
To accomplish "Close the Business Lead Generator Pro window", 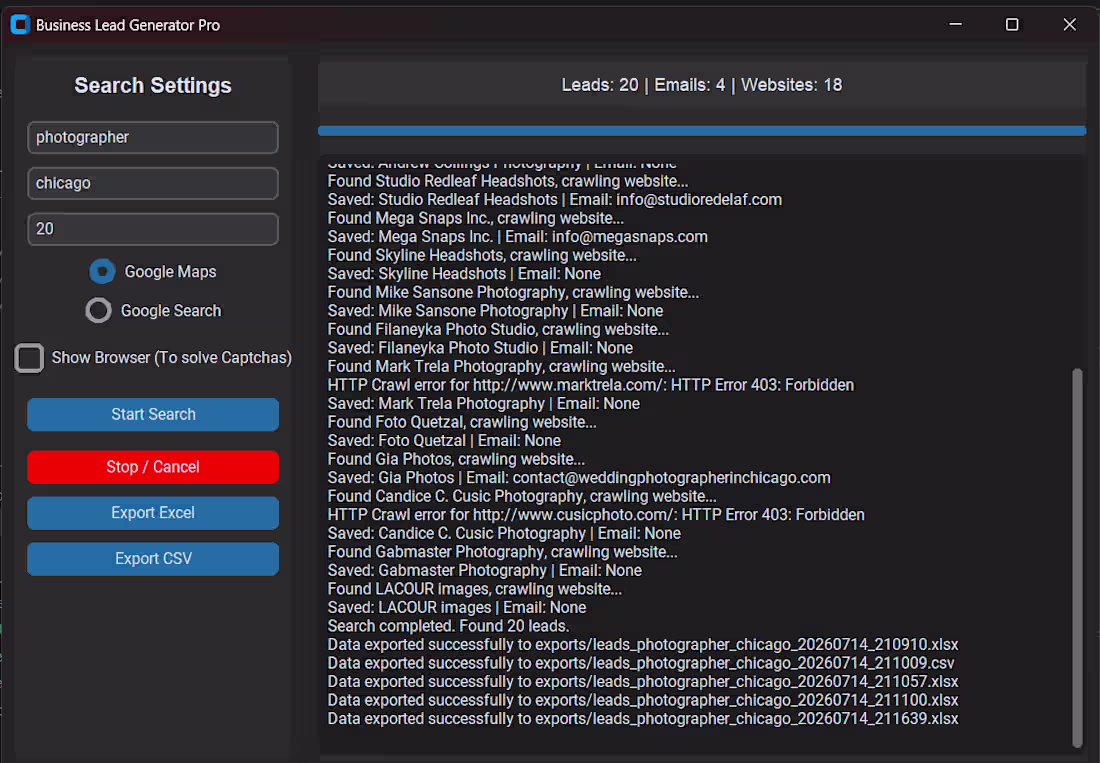I will [1069, 25].
